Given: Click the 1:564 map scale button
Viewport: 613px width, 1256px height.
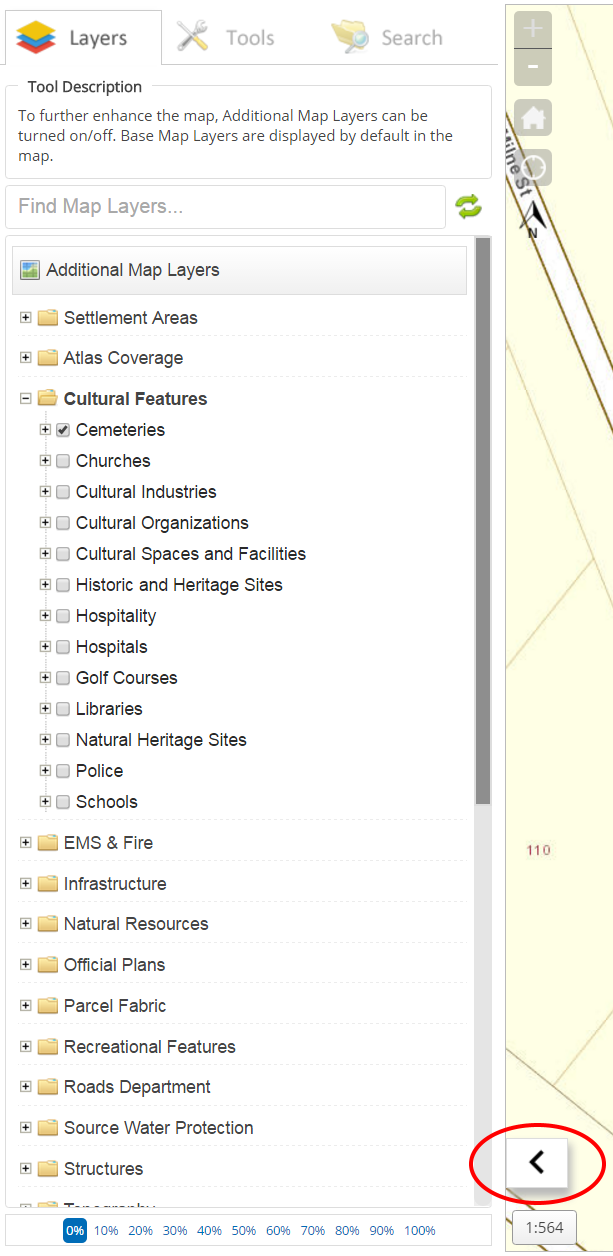Looking at the screenshot, I should [x=544, y=1228].
